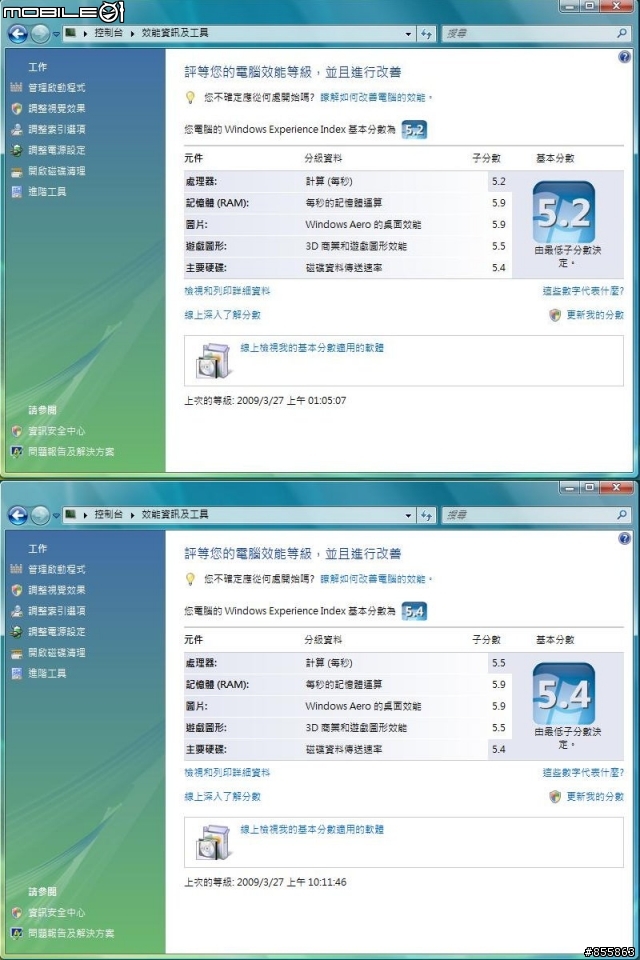This screenshot has width=640, height=960.
Task: Click the Back arrow in the 5.4 score window
Action: point(18,516)
